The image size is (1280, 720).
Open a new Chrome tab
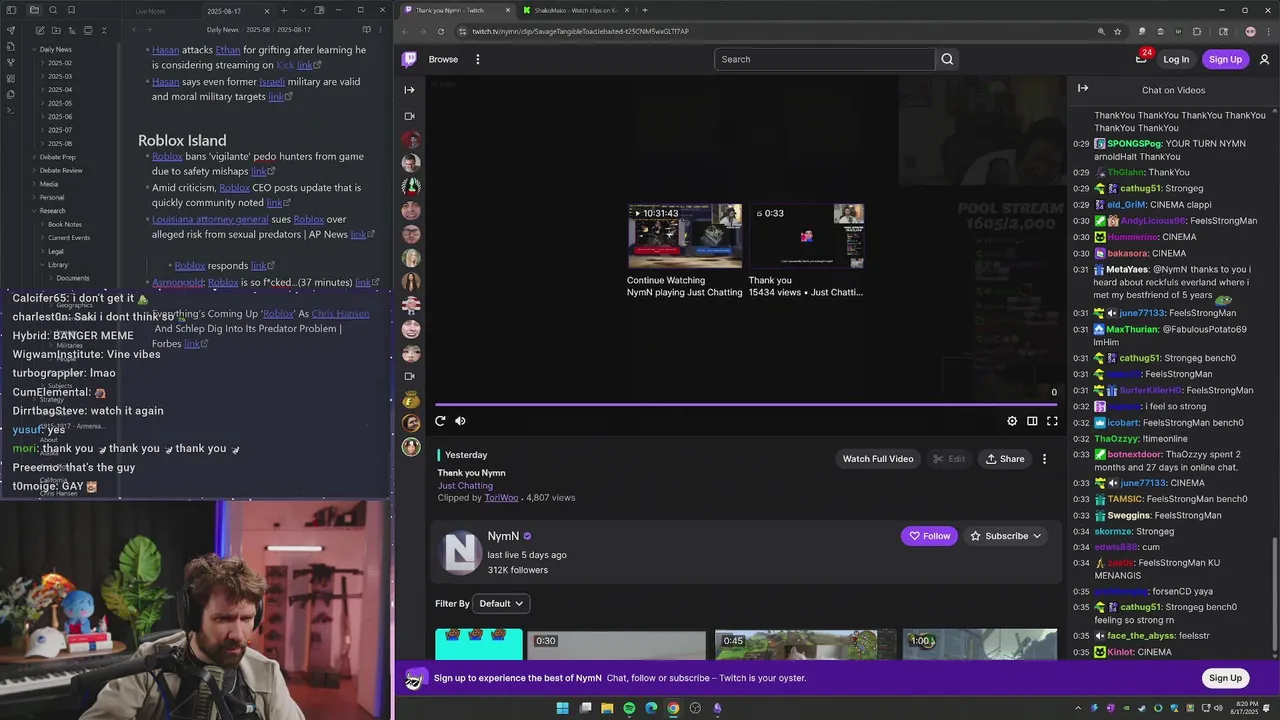(645, 10)
